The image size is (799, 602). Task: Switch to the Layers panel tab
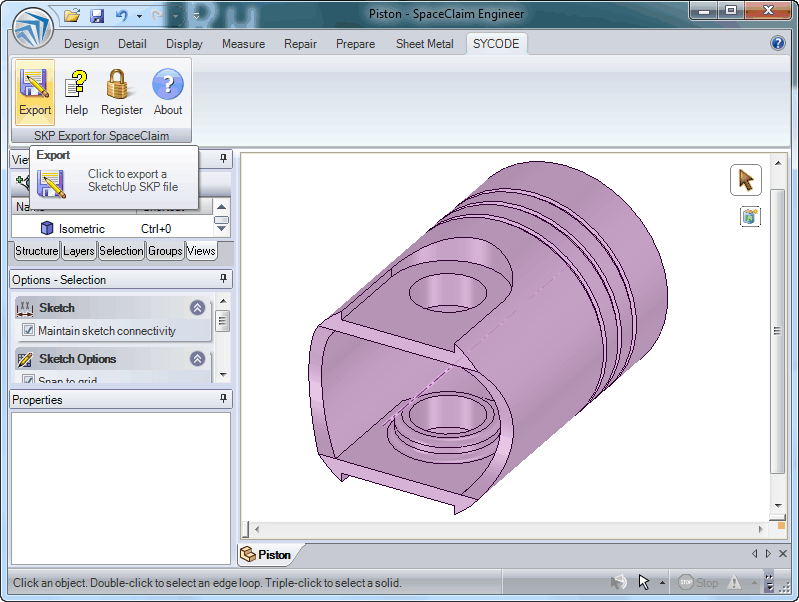coord(78,251)
